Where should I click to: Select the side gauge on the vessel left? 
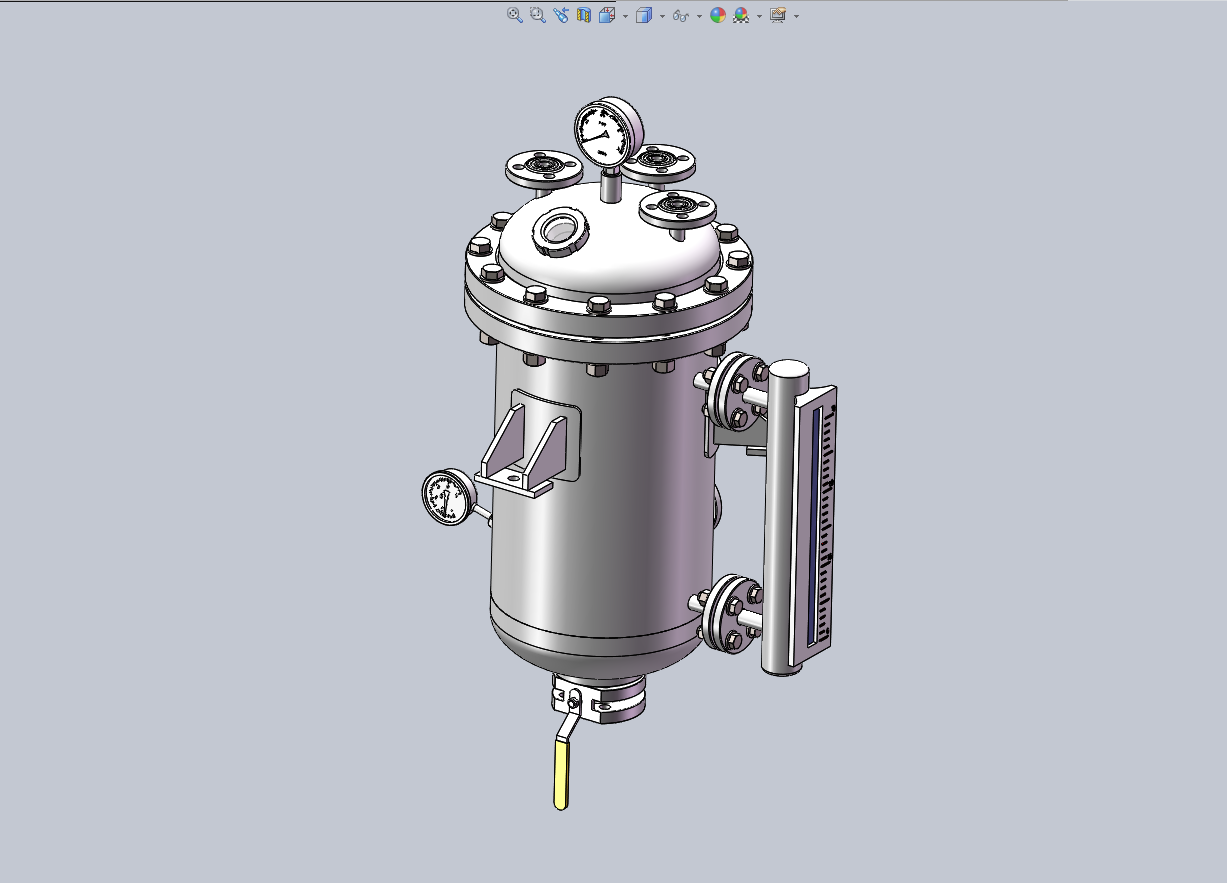click(x=448, y=497)
